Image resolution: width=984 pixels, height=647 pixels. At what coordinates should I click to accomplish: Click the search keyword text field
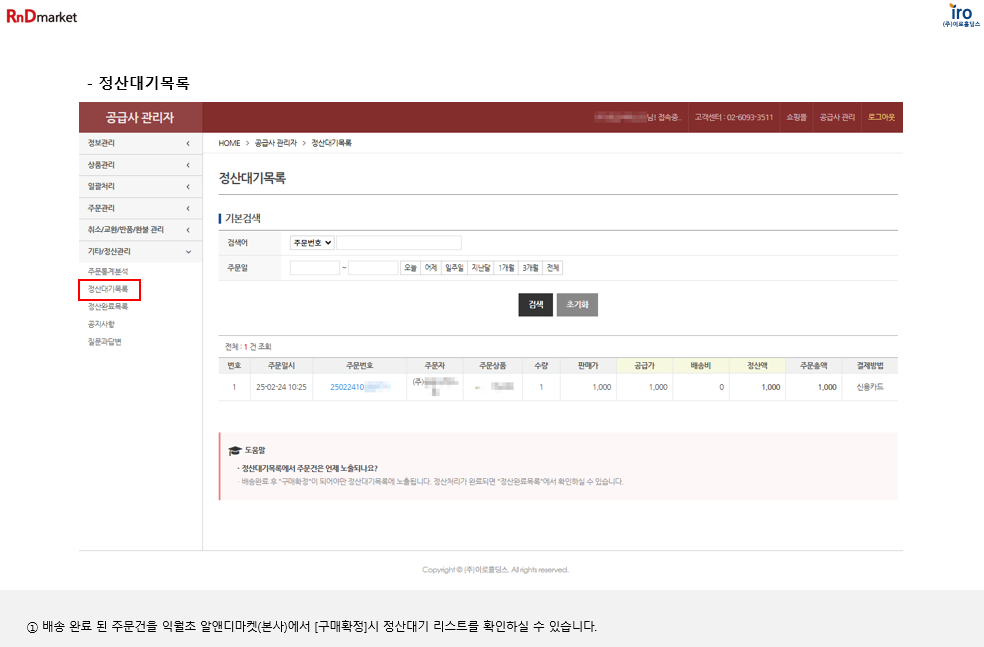pyautogui.click(x=399, y=242)
